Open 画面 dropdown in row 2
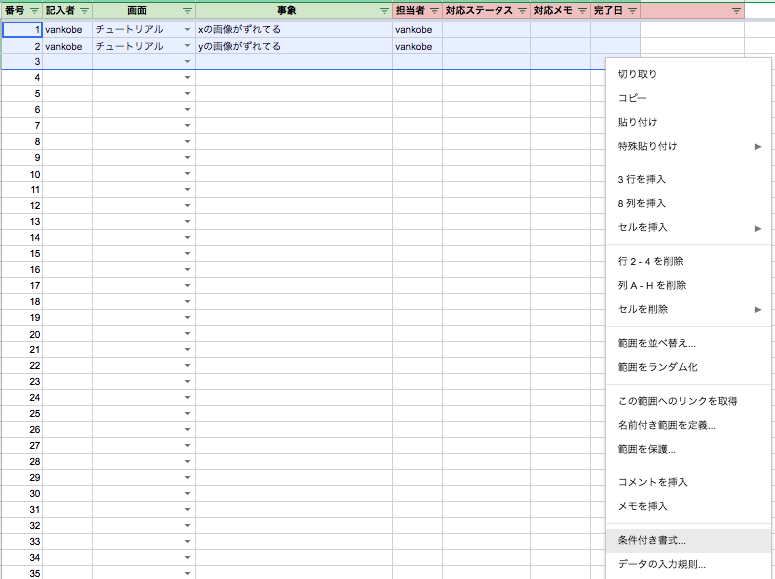Screen dimensions: 775x579 (187, 46)
